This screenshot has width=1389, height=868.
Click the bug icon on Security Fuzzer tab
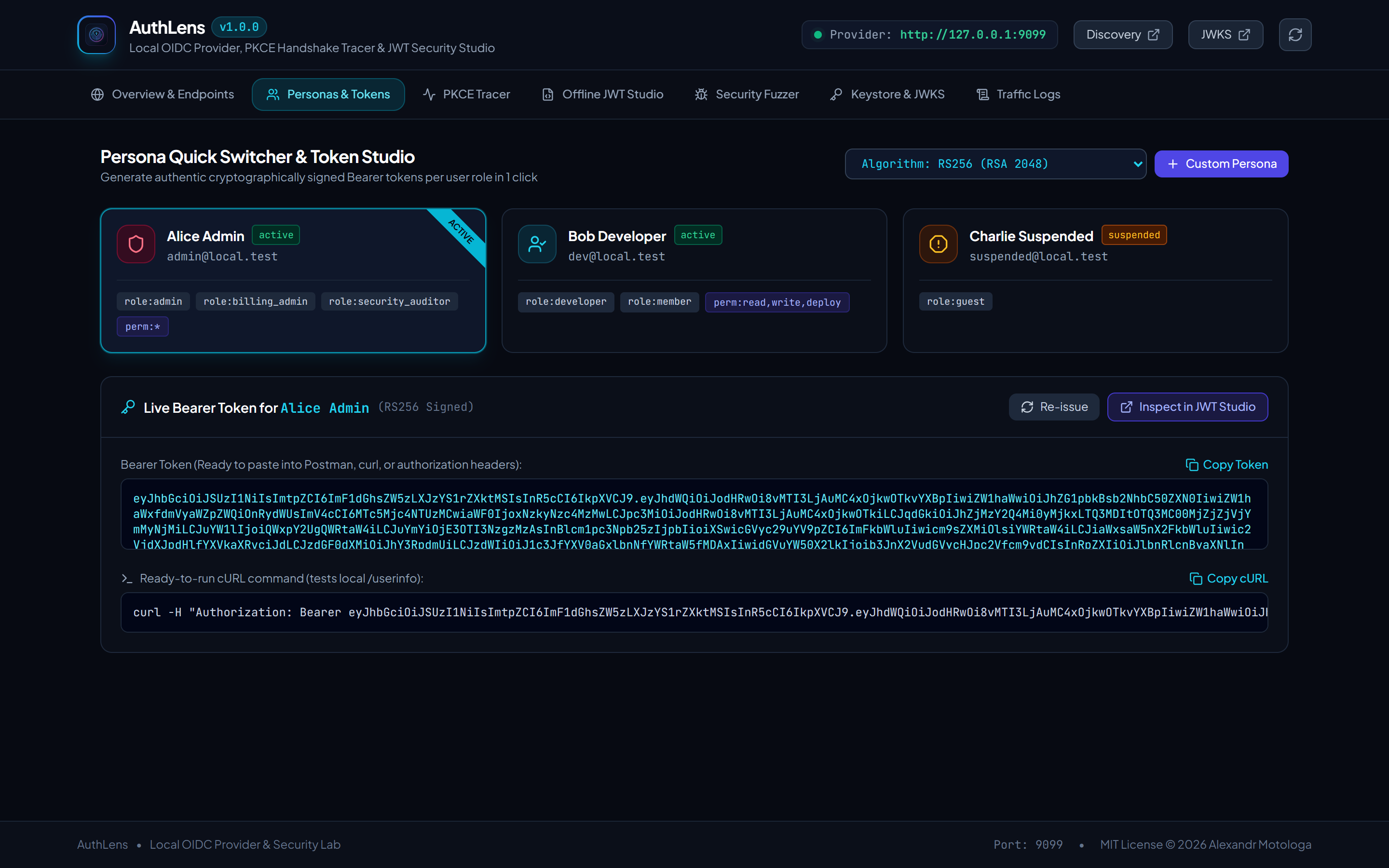701,94
